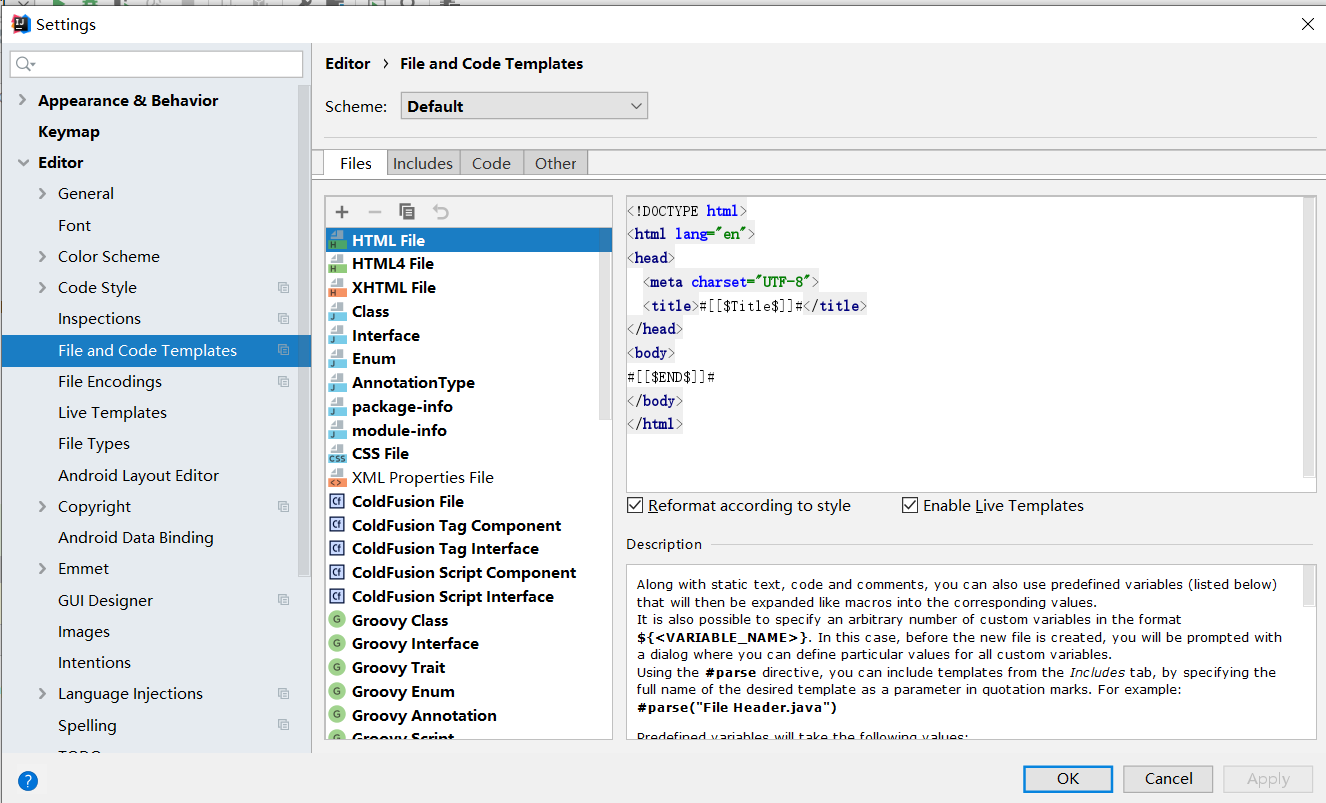Click the remove template minus icon
This screenshot has width=1326, height=803.
(375, 212)
